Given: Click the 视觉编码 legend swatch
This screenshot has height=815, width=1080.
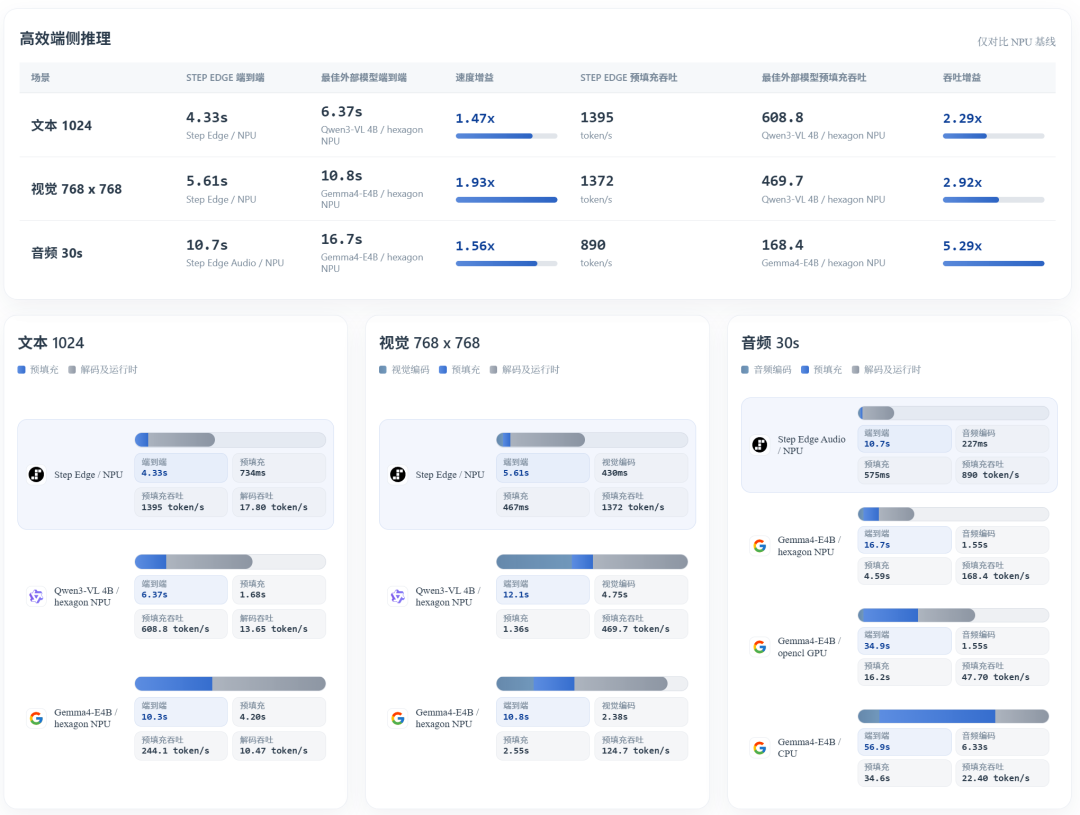Looking at the screenshot, I should tap(383, 370).
